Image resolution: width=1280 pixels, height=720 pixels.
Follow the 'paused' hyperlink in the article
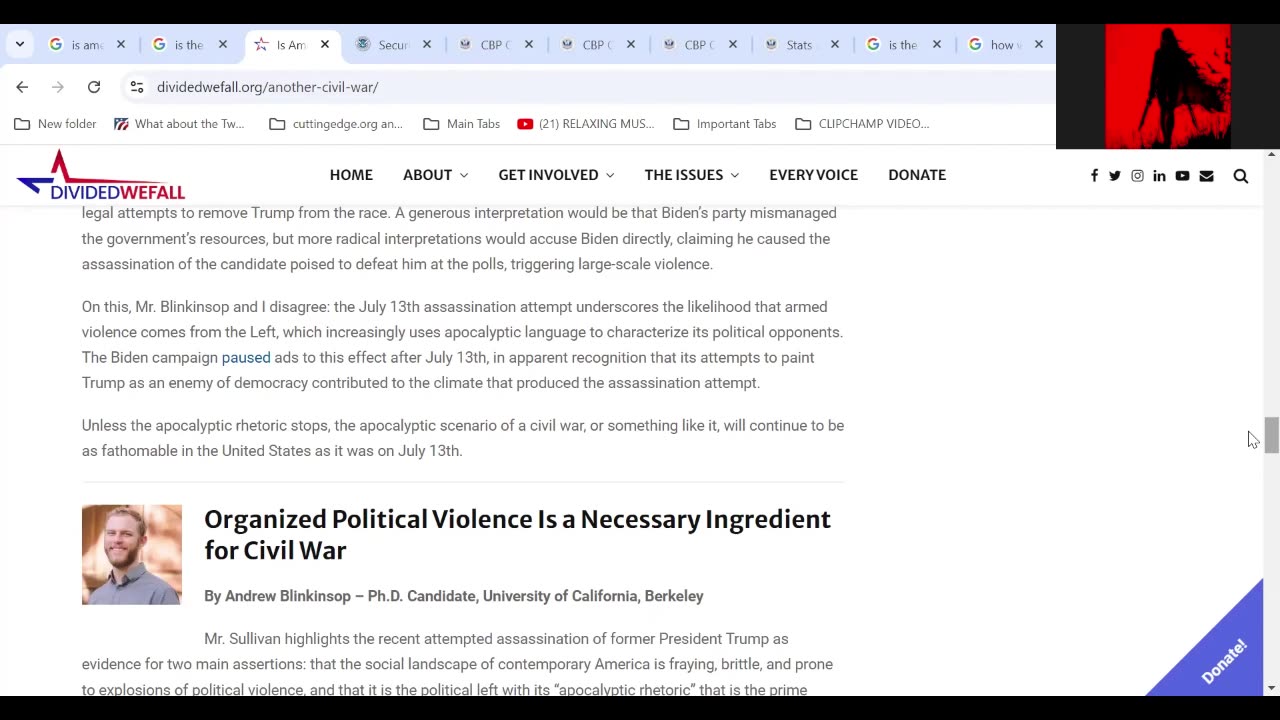click(x=246, y=357)
